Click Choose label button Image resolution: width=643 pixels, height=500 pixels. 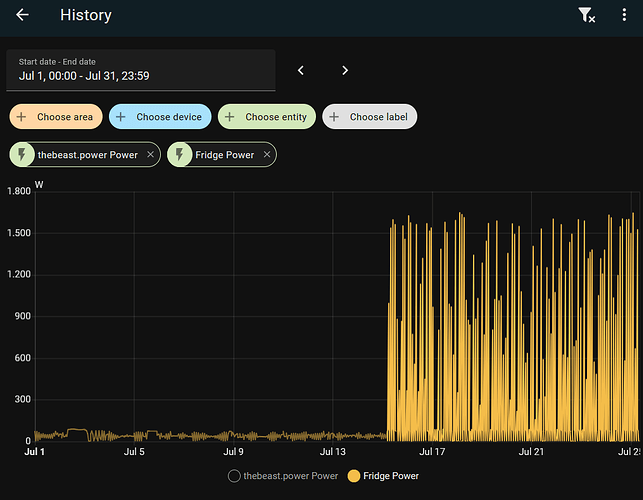[369, 116]
